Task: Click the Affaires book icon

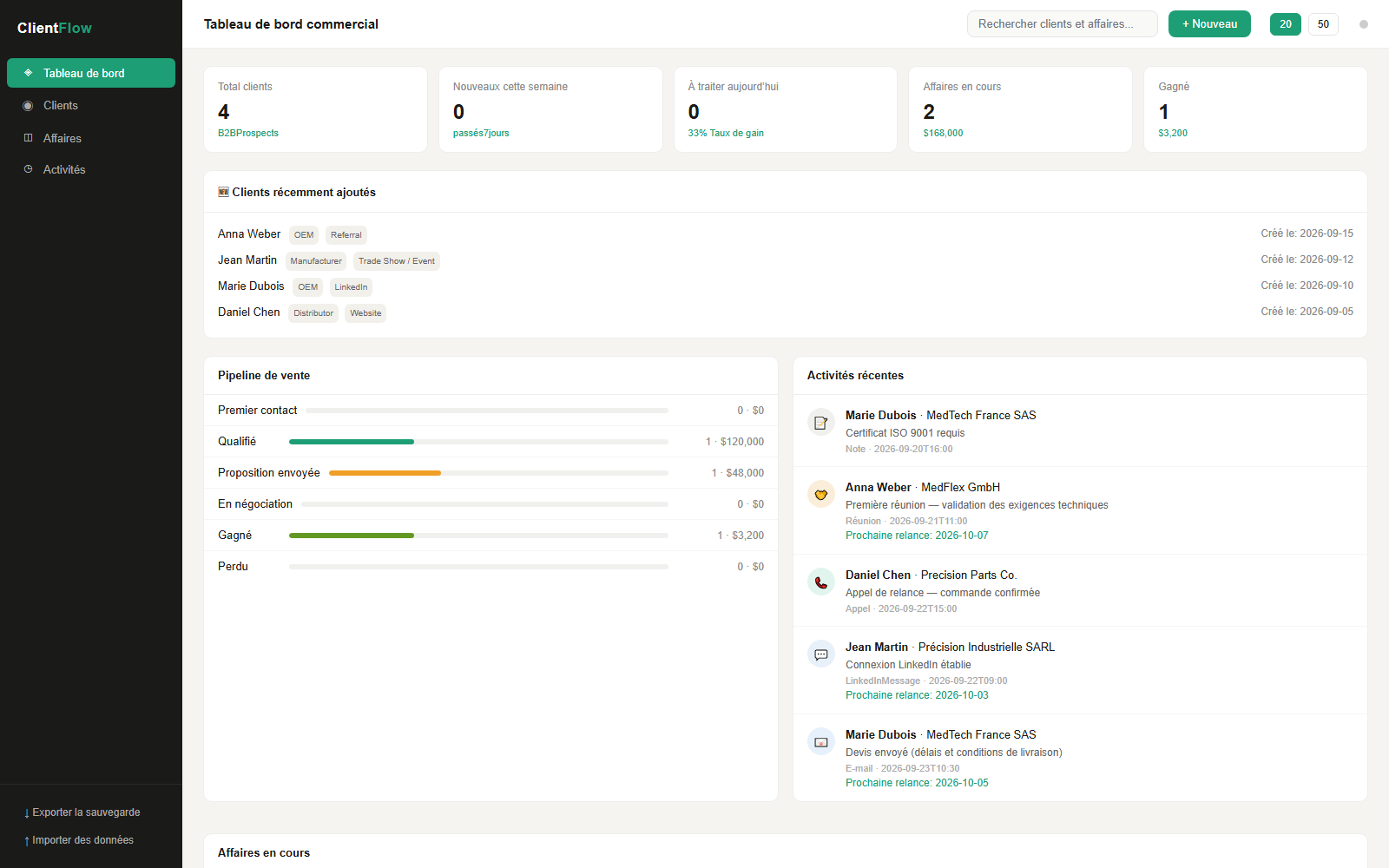Action: click(x=28, y=138)
